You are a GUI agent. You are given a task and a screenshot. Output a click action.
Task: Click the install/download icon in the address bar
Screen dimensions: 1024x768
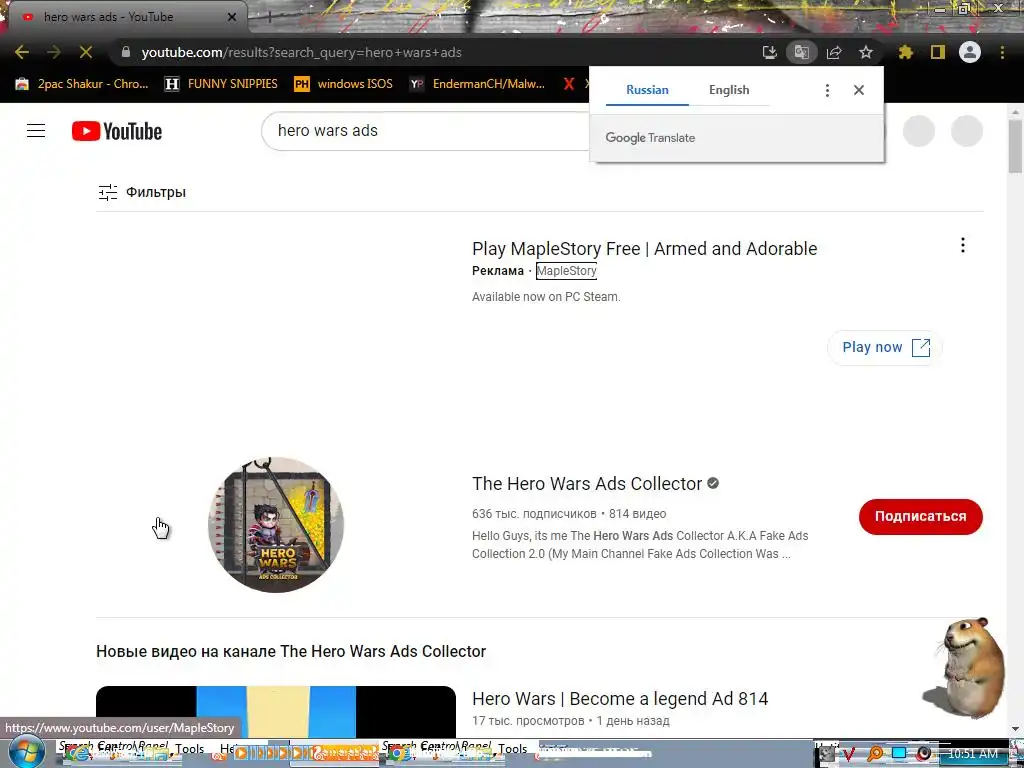point(770,52)
